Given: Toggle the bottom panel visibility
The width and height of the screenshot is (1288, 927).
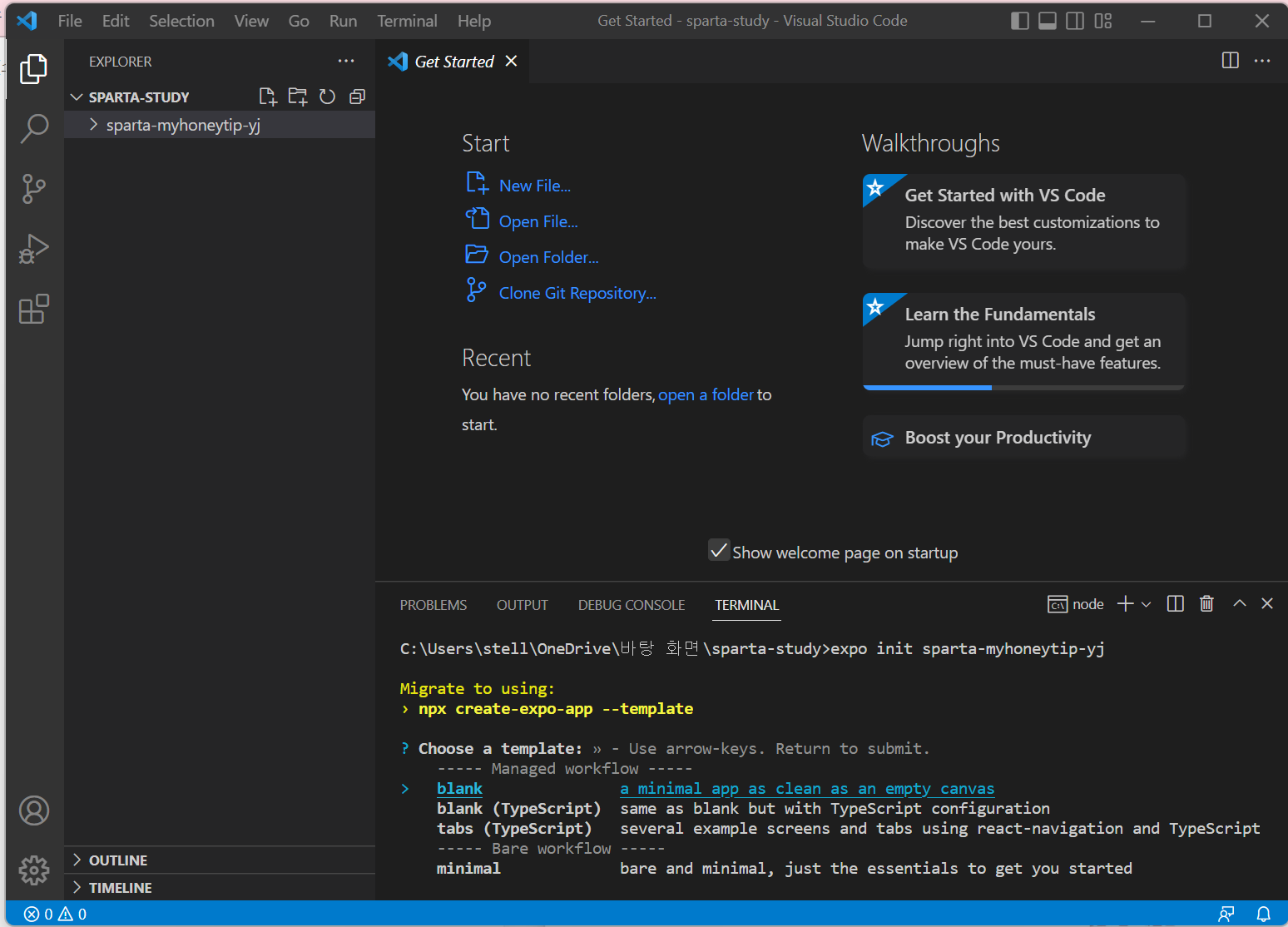Looking at the screenshot, I should (1048, 21).
